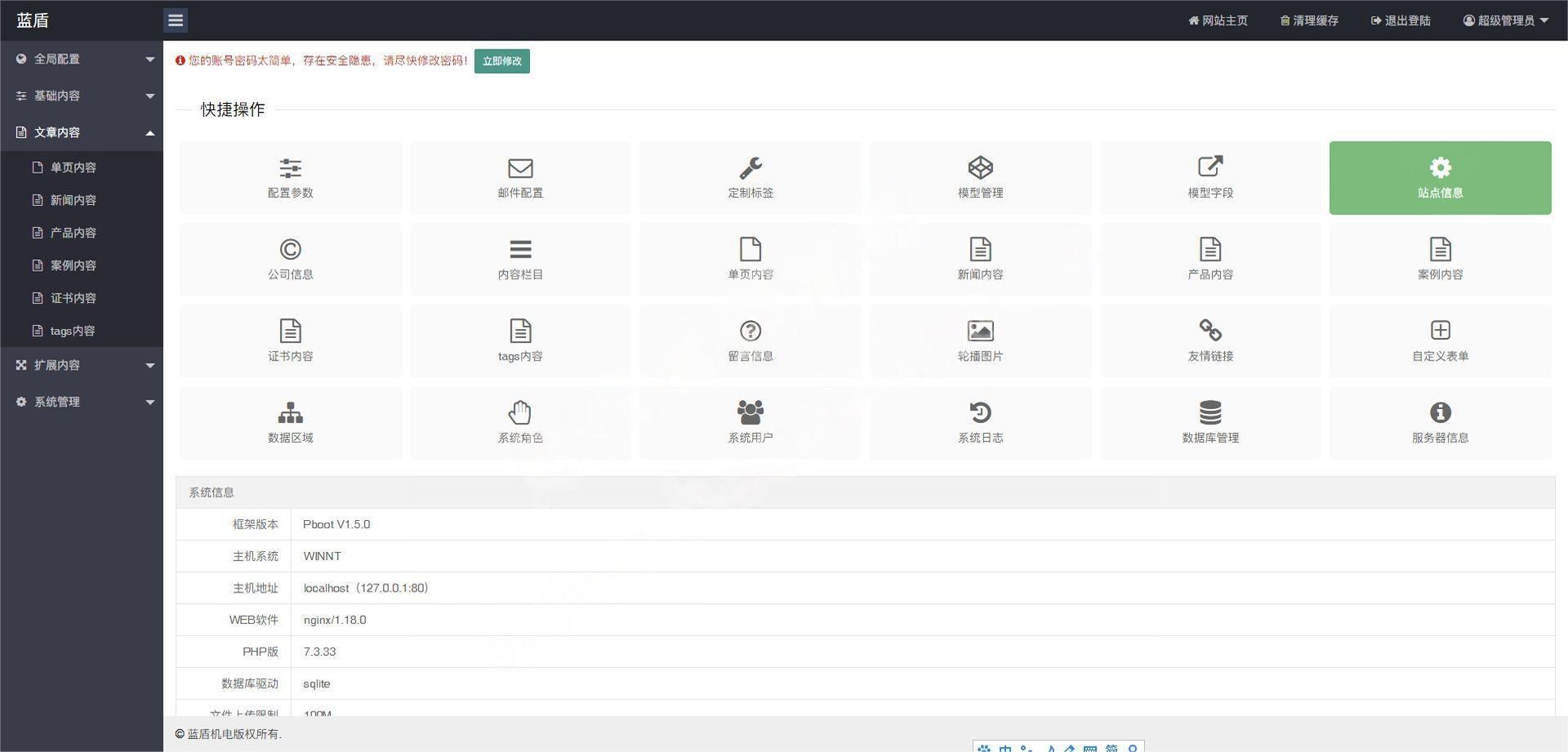
Task: Open 友情链接 chain link shortcut
Action: tap(1210, 341)
